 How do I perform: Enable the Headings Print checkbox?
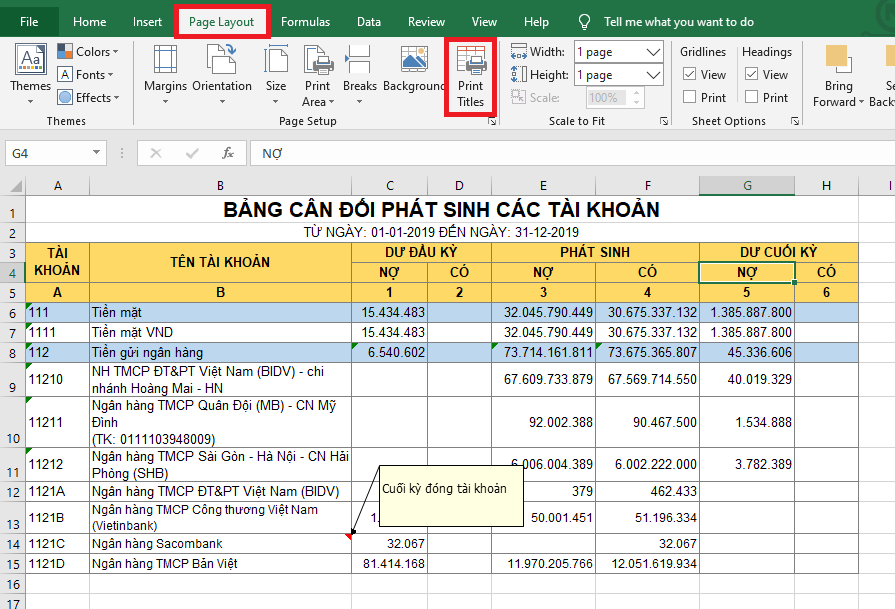(752, 97)
